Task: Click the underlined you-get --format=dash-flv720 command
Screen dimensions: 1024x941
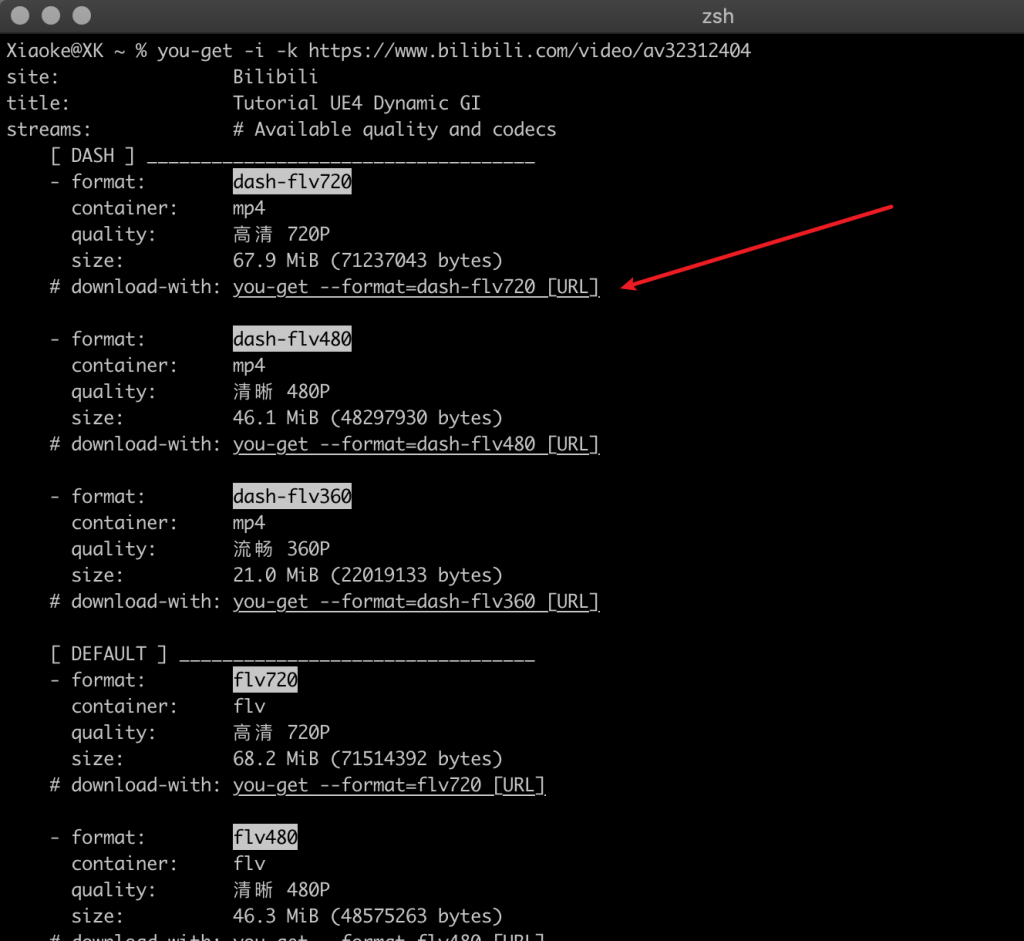Action: pyautogui.click(x=415, y=287)
